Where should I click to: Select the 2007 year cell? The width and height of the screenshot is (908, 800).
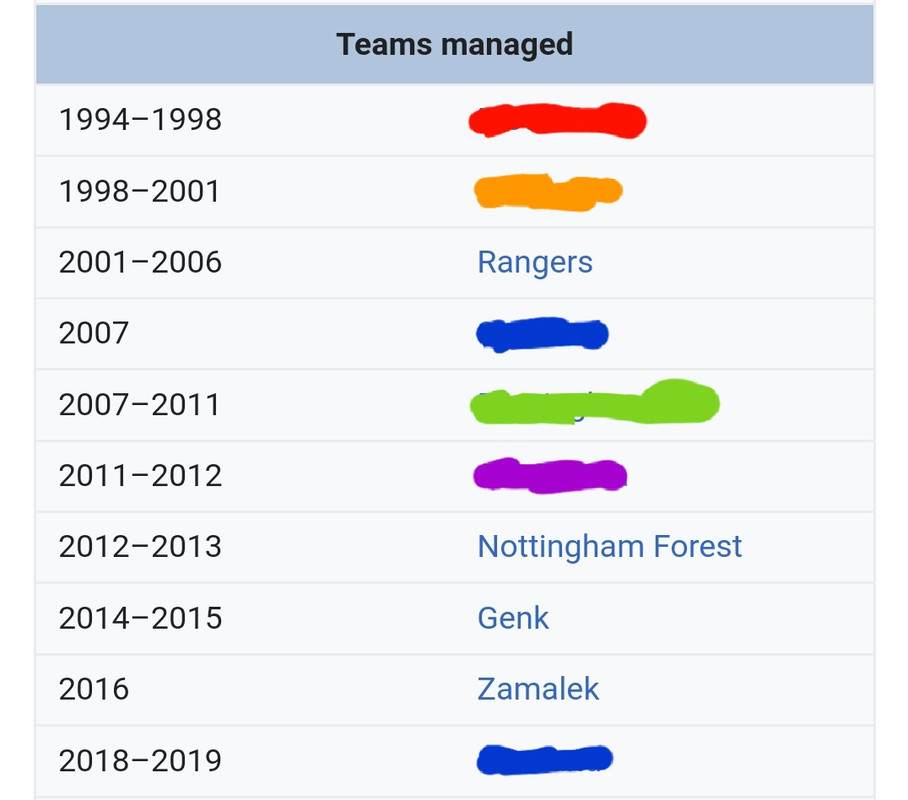click(x=94, y=334)
